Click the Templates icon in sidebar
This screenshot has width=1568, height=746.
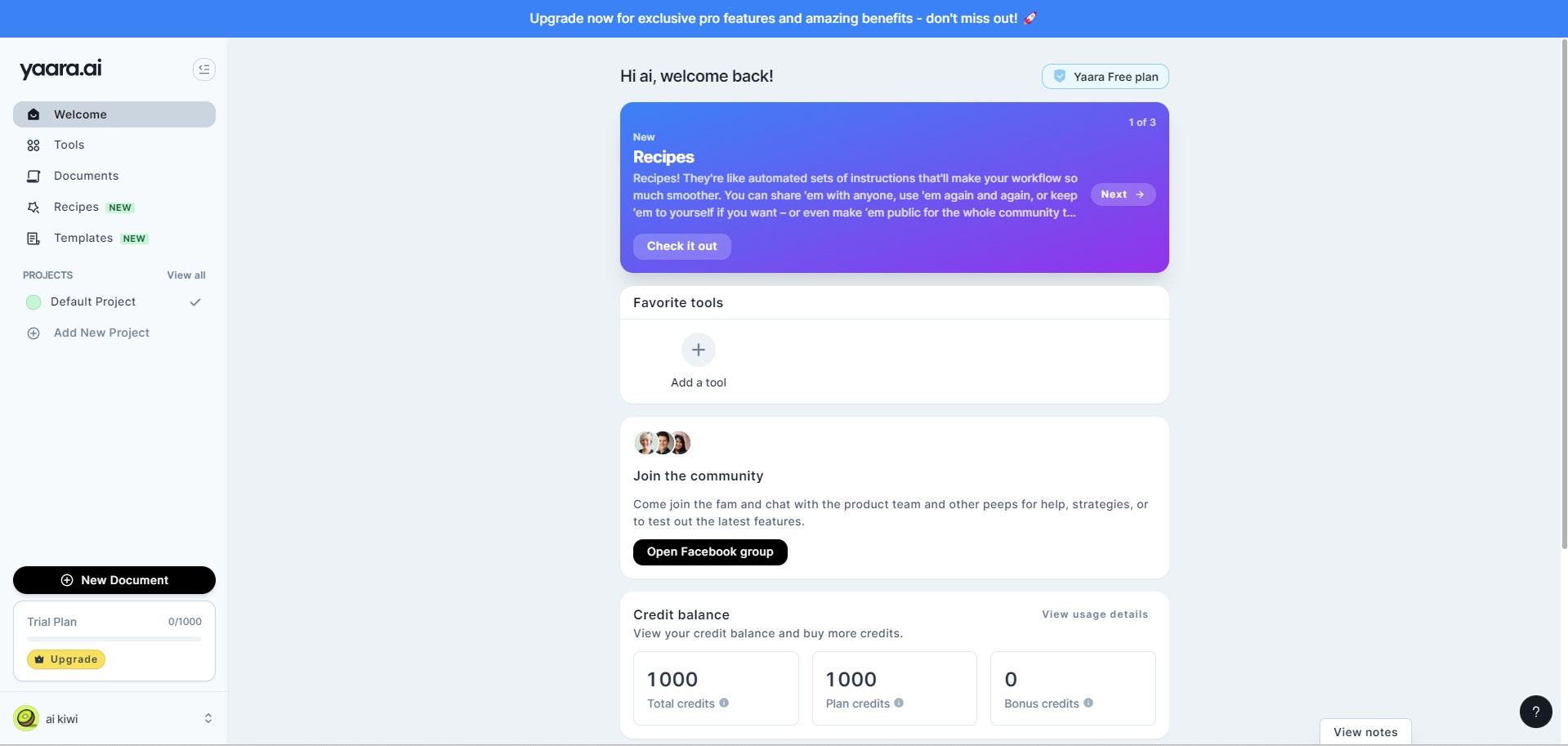pyautogui.click(x=34, y=239)
